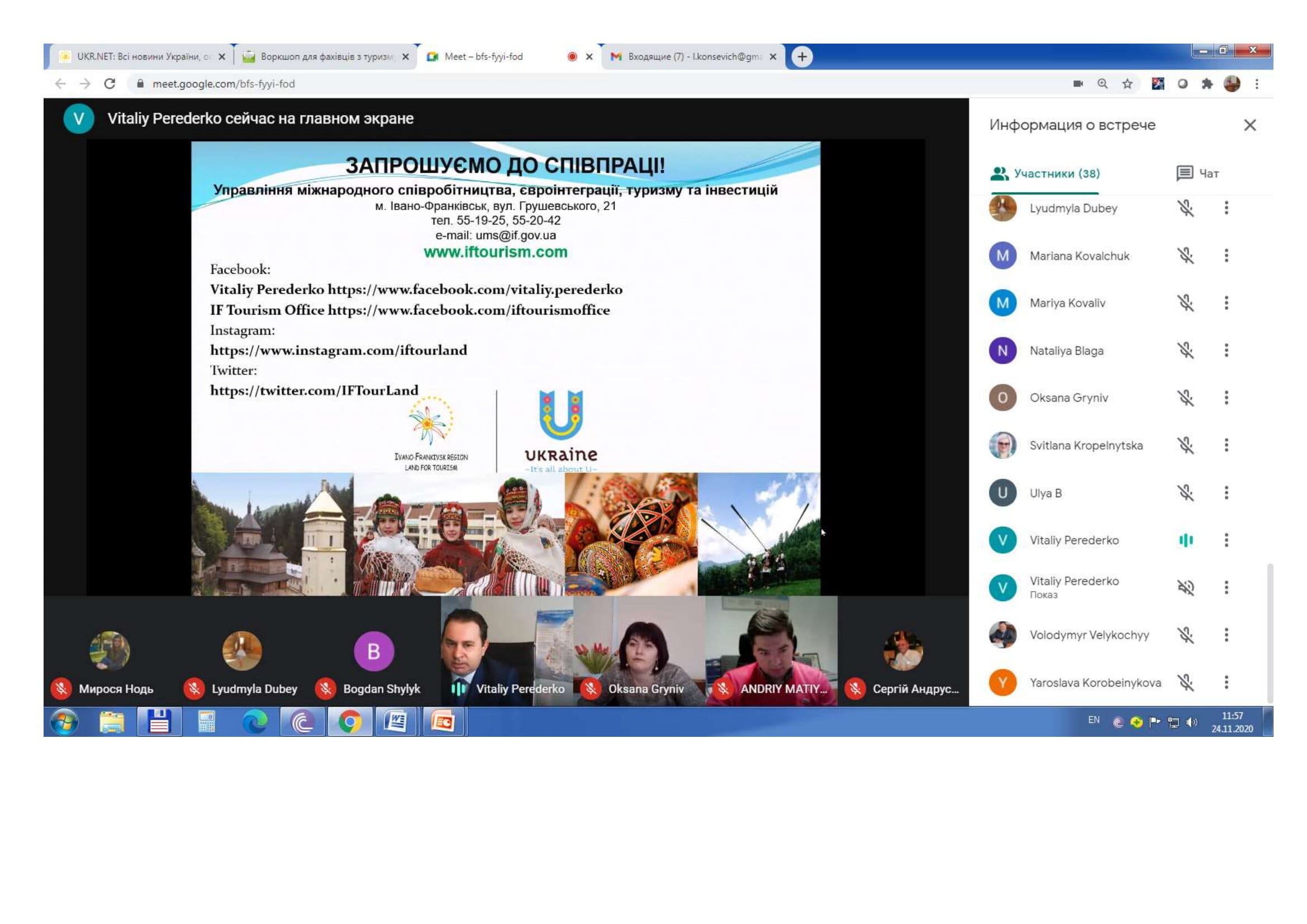Click the participants list scrollbar

pyautogui.click(x=1270, y=632)
